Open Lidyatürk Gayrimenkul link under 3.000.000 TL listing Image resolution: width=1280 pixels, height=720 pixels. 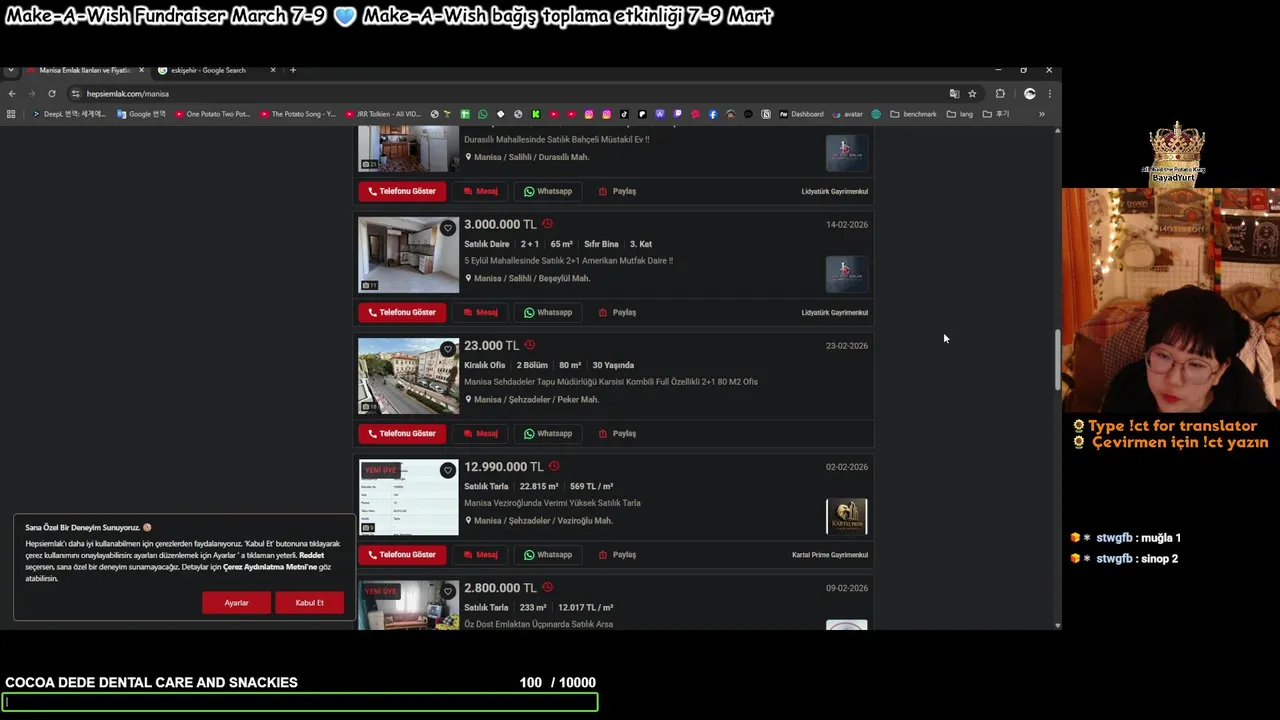coord(834,312)
